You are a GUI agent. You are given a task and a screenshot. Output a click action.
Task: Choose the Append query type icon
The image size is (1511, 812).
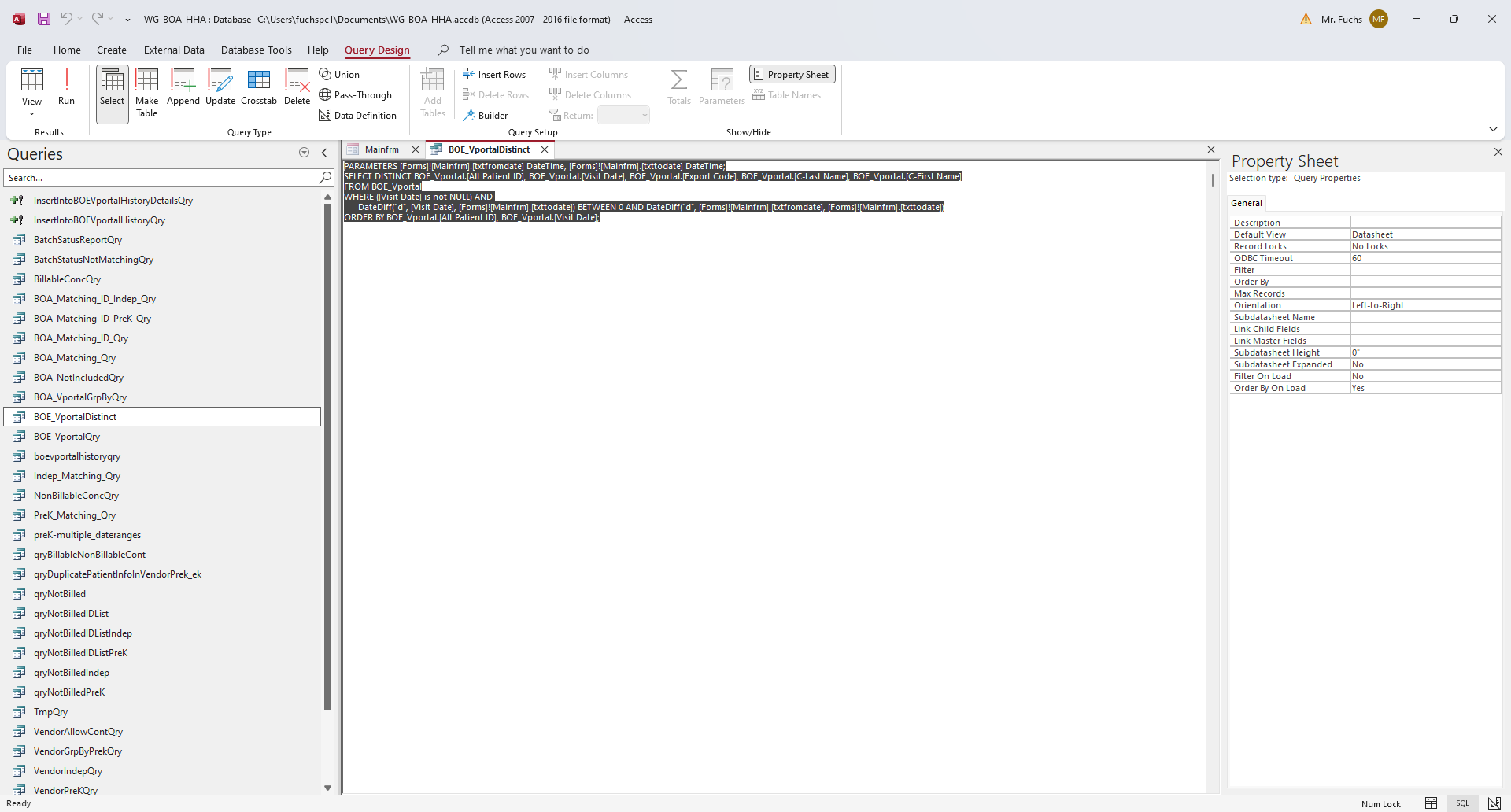pyautogui.click(x=183, y=87)
